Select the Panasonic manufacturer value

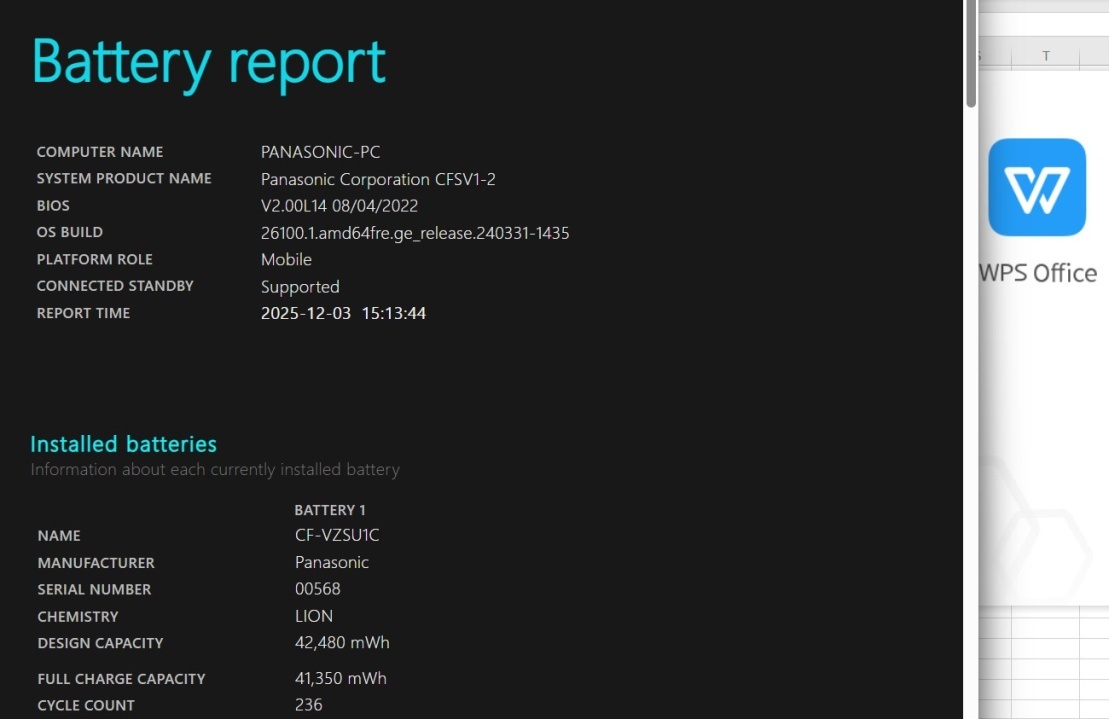pyautogui.click(x=332, y=562)
